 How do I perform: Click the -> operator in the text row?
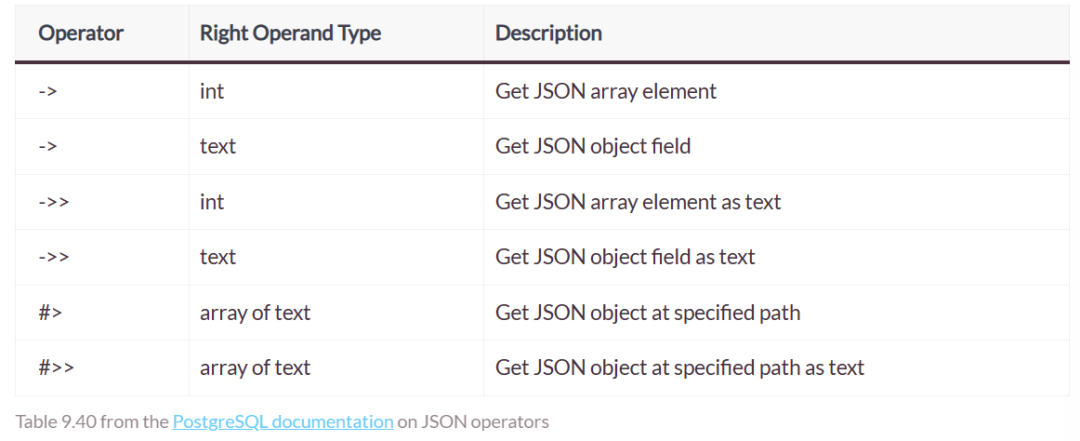click(48, 146)
